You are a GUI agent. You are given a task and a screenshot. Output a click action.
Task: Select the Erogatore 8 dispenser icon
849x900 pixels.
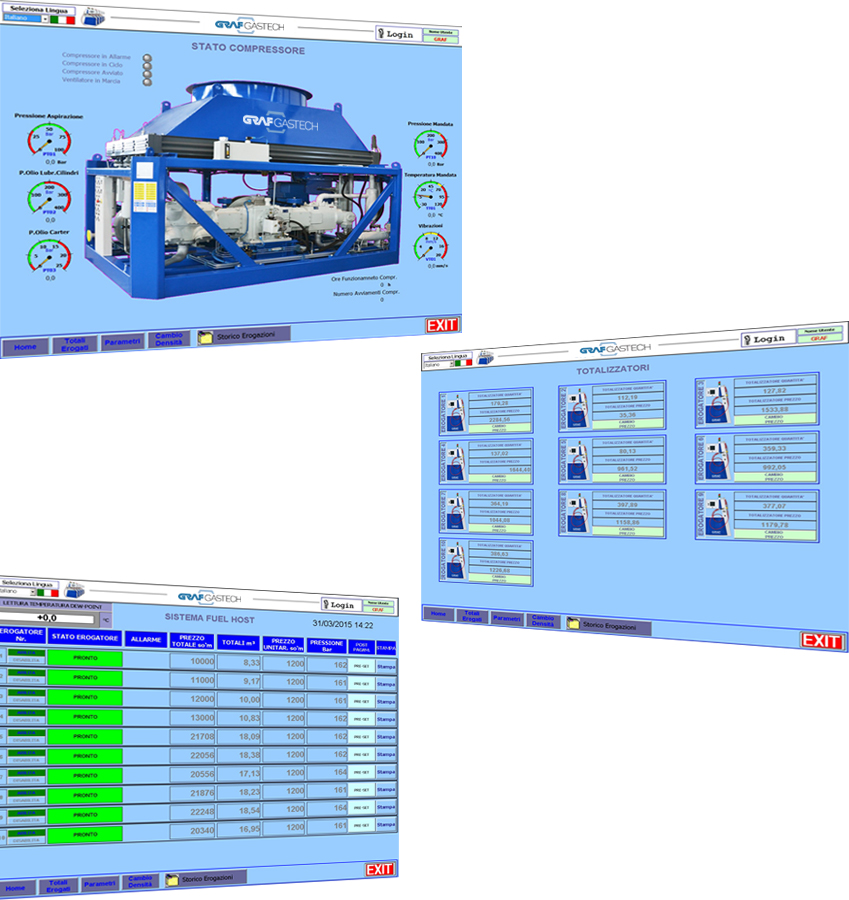coord(577,513)
